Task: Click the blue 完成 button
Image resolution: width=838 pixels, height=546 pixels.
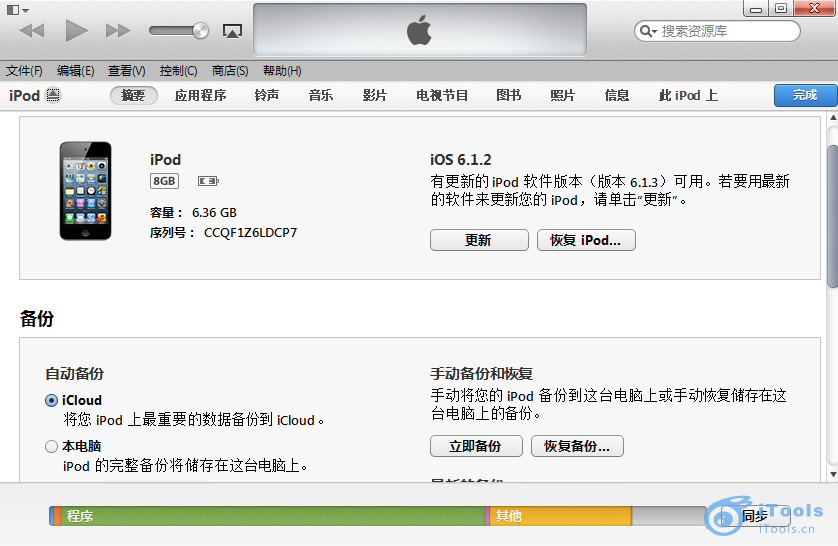Action: point(805,95)
